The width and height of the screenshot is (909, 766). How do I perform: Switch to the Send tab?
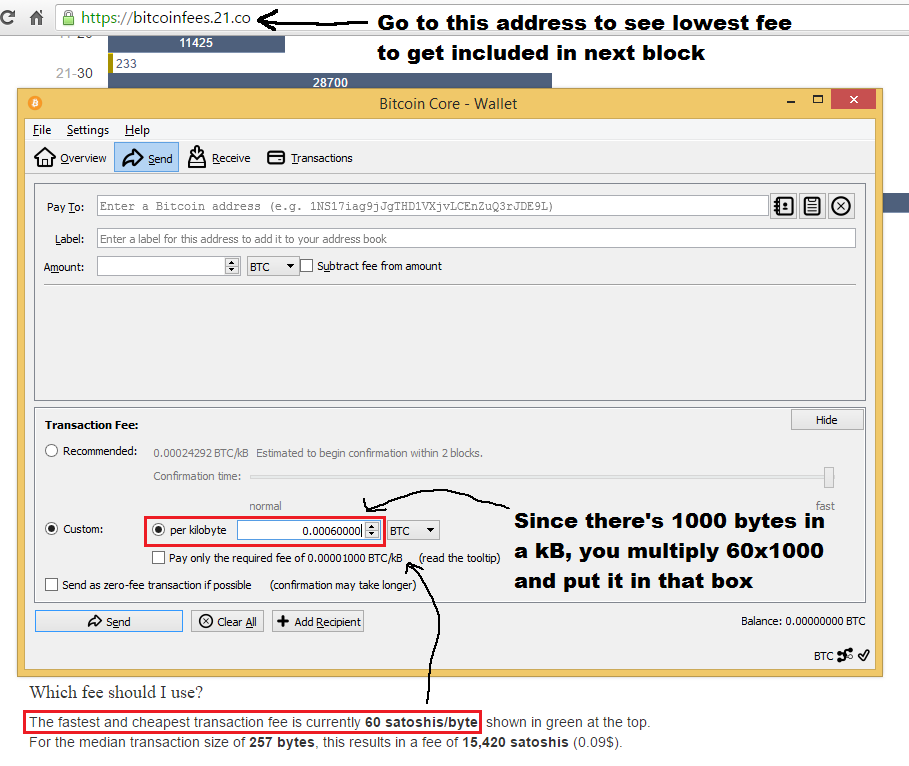point(147,157)
